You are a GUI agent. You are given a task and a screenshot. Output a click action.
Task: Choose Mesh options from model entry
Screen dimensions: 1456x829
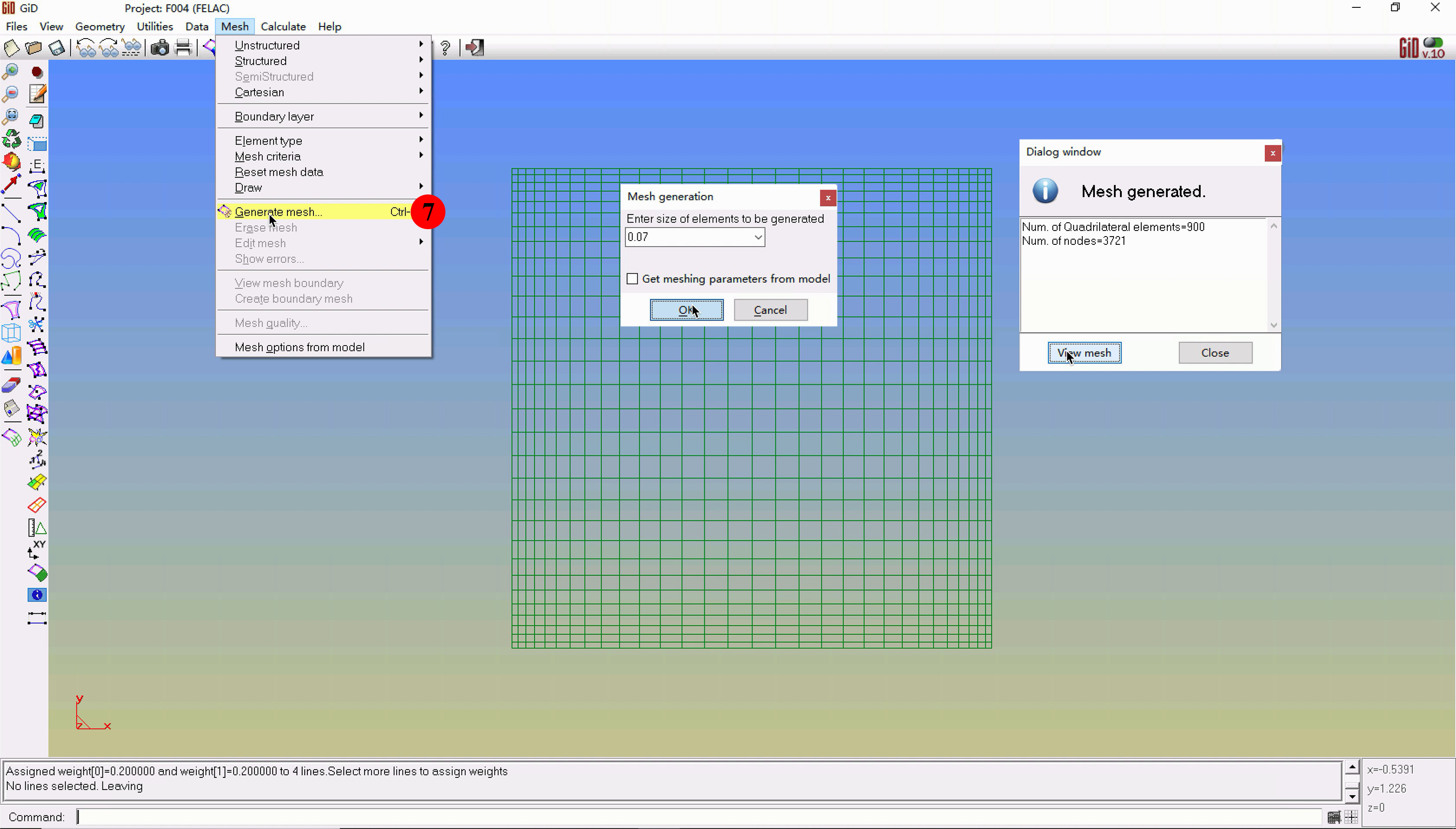click(300, 347)
